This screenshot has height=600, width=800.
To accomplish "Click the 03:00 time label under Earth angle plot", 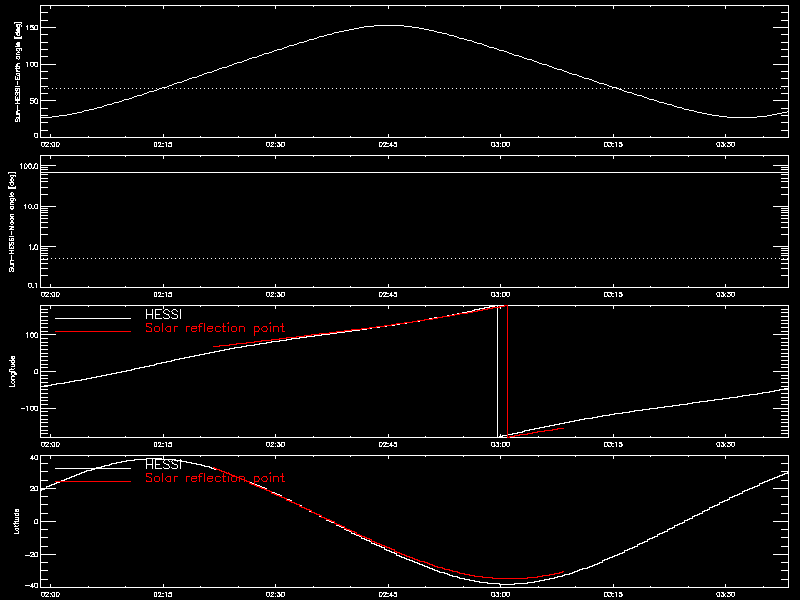I will pyautogui.click(x=501, y=144).
